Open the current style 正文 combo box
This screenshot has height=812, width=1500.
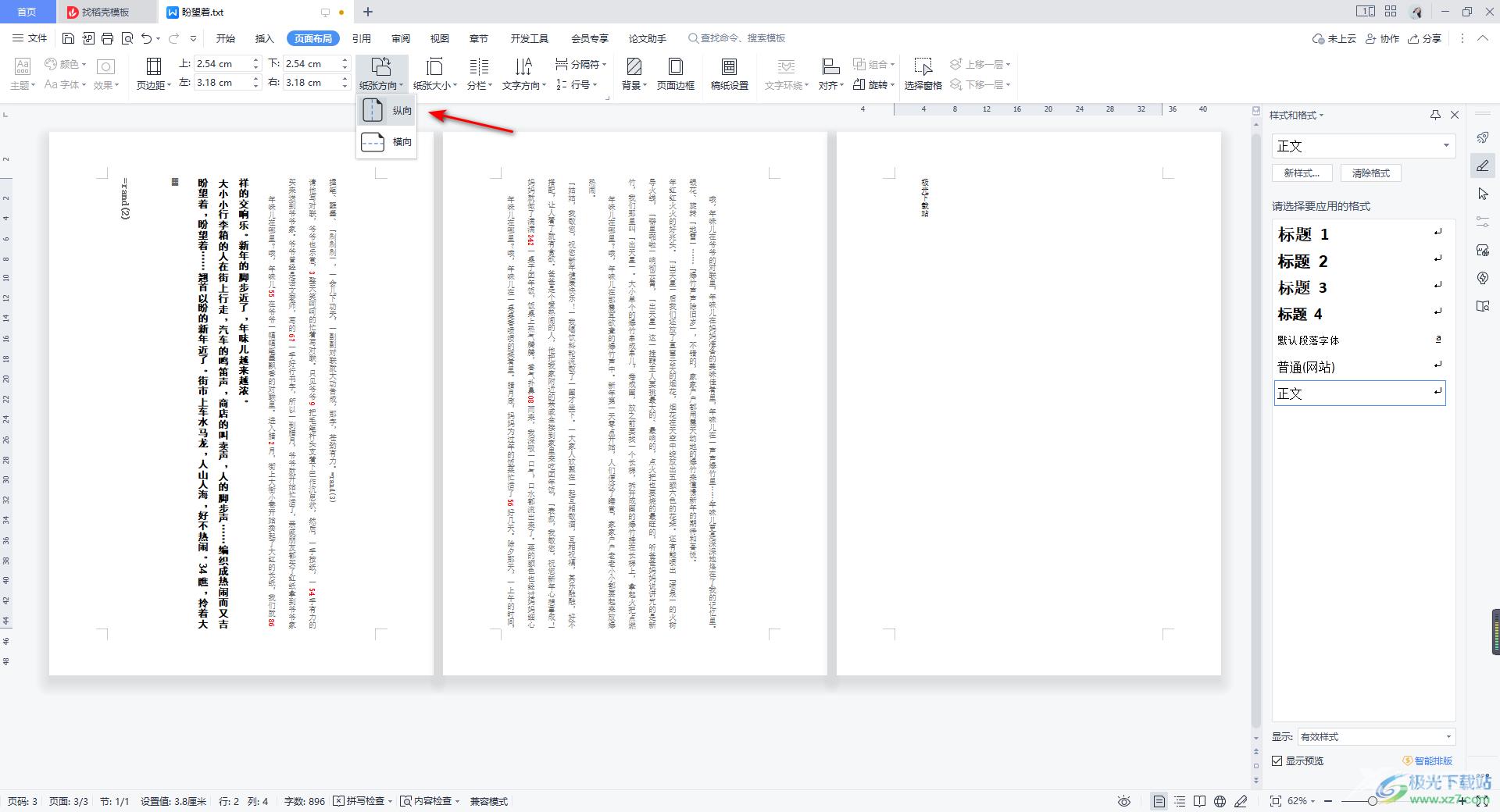click(x=1363, y=146)
